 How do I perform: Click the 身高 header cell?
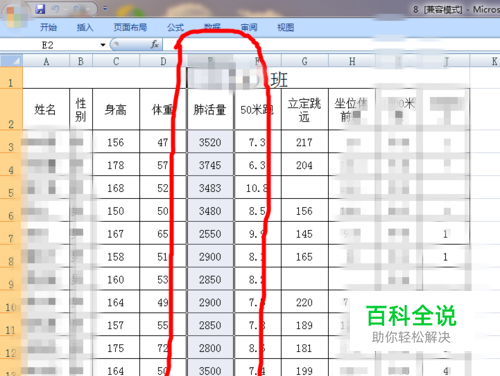pos(116,109)
